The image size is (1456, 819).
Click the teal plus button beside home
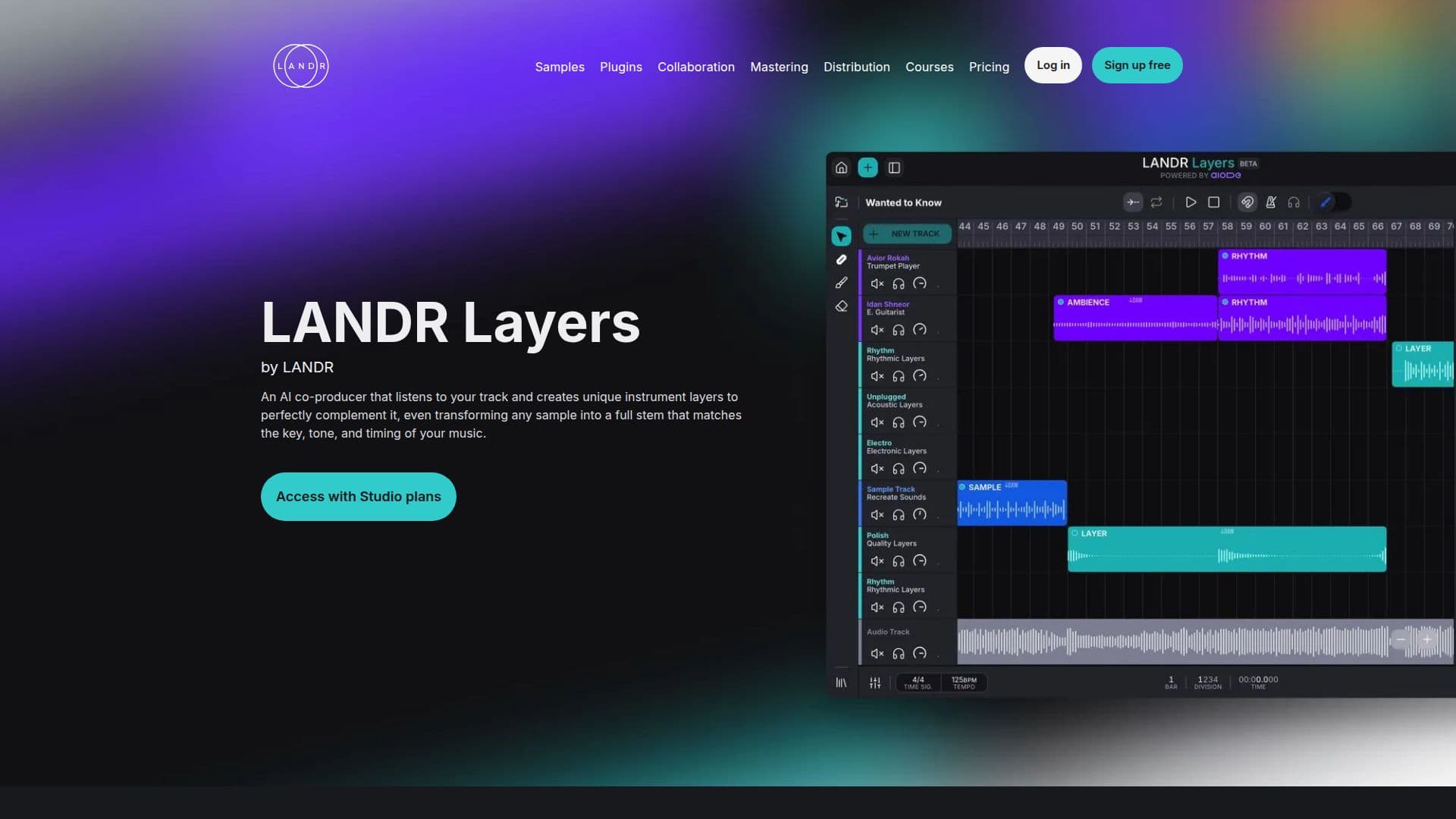pos(868,168)
